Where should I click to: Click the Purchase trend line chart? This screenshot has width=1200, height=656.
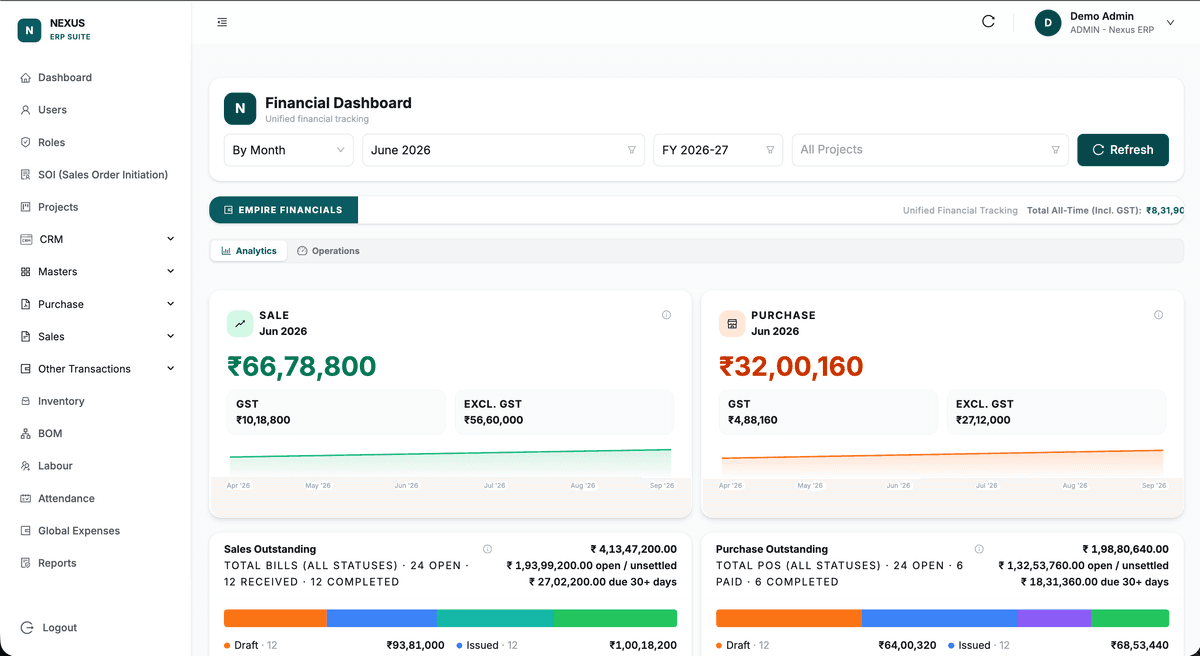[942, 464]
